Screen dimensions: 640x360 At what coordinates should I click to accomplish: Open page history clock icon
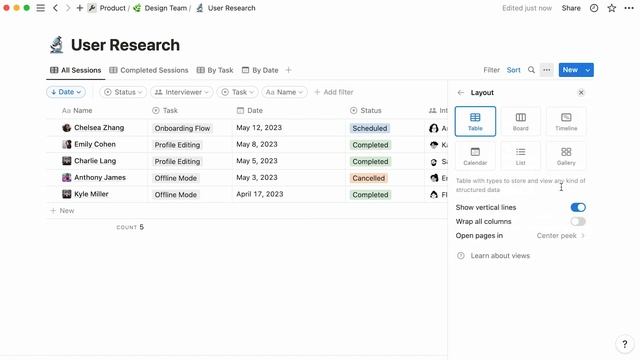click(594, 8)
